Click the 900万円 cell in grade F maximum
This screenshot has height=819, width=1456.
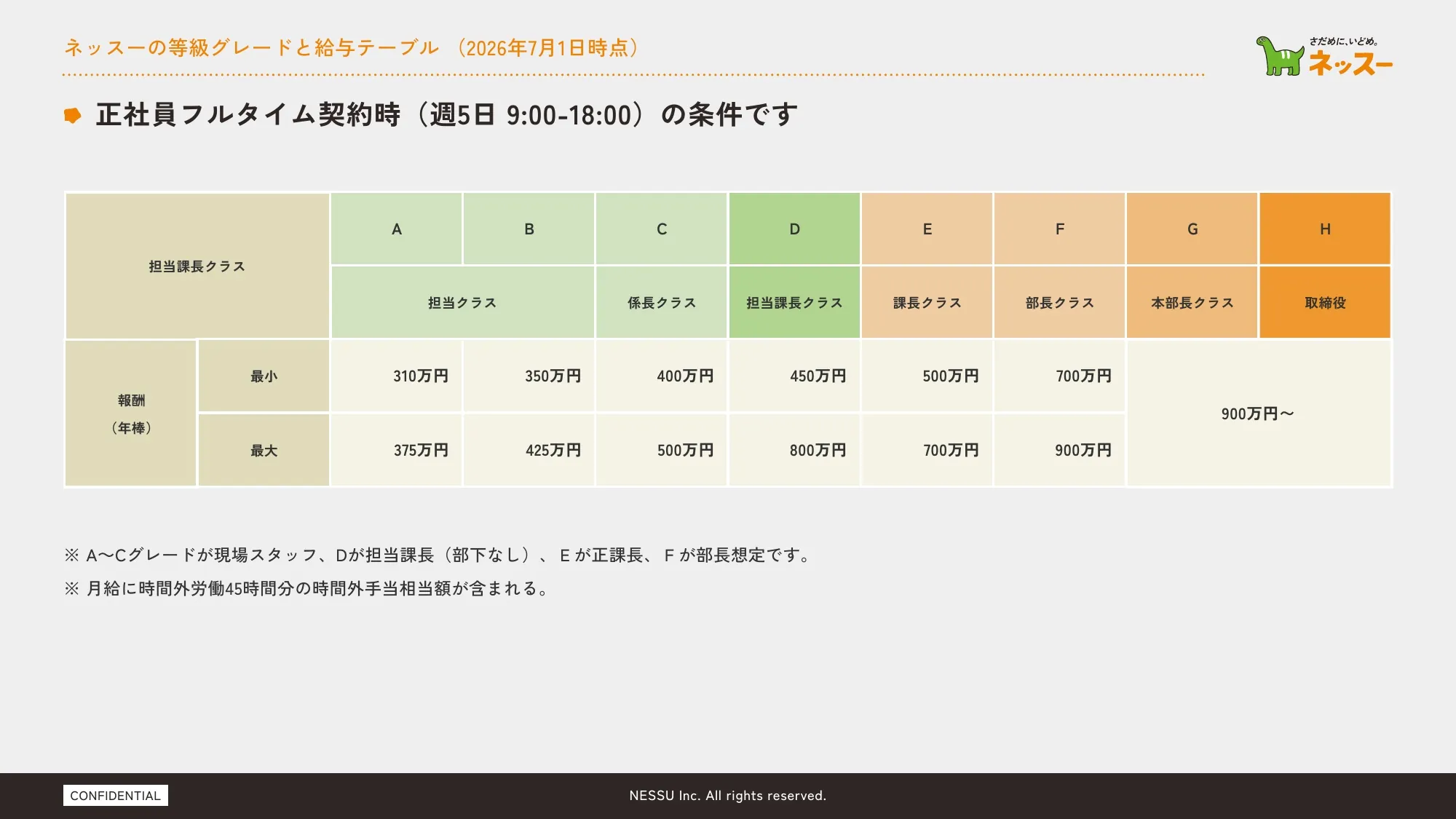[x=1059, y=450]
